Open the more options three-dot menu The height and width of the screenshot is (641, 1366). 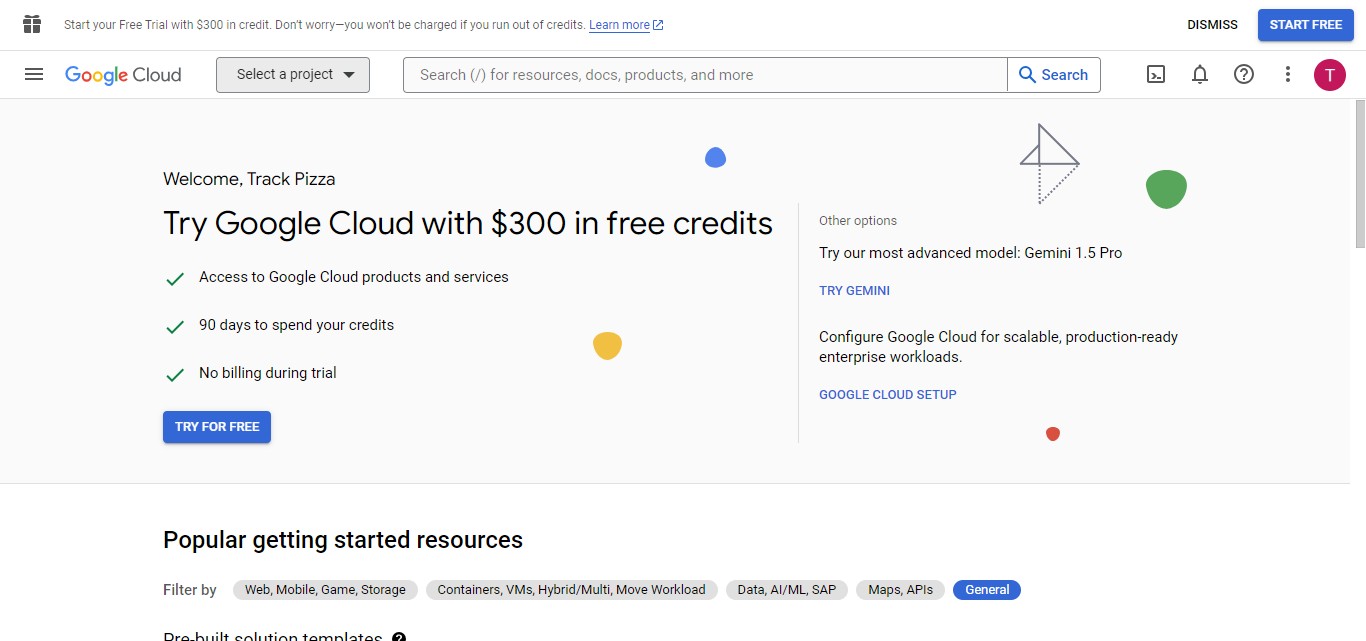[x=1287, y=74]
